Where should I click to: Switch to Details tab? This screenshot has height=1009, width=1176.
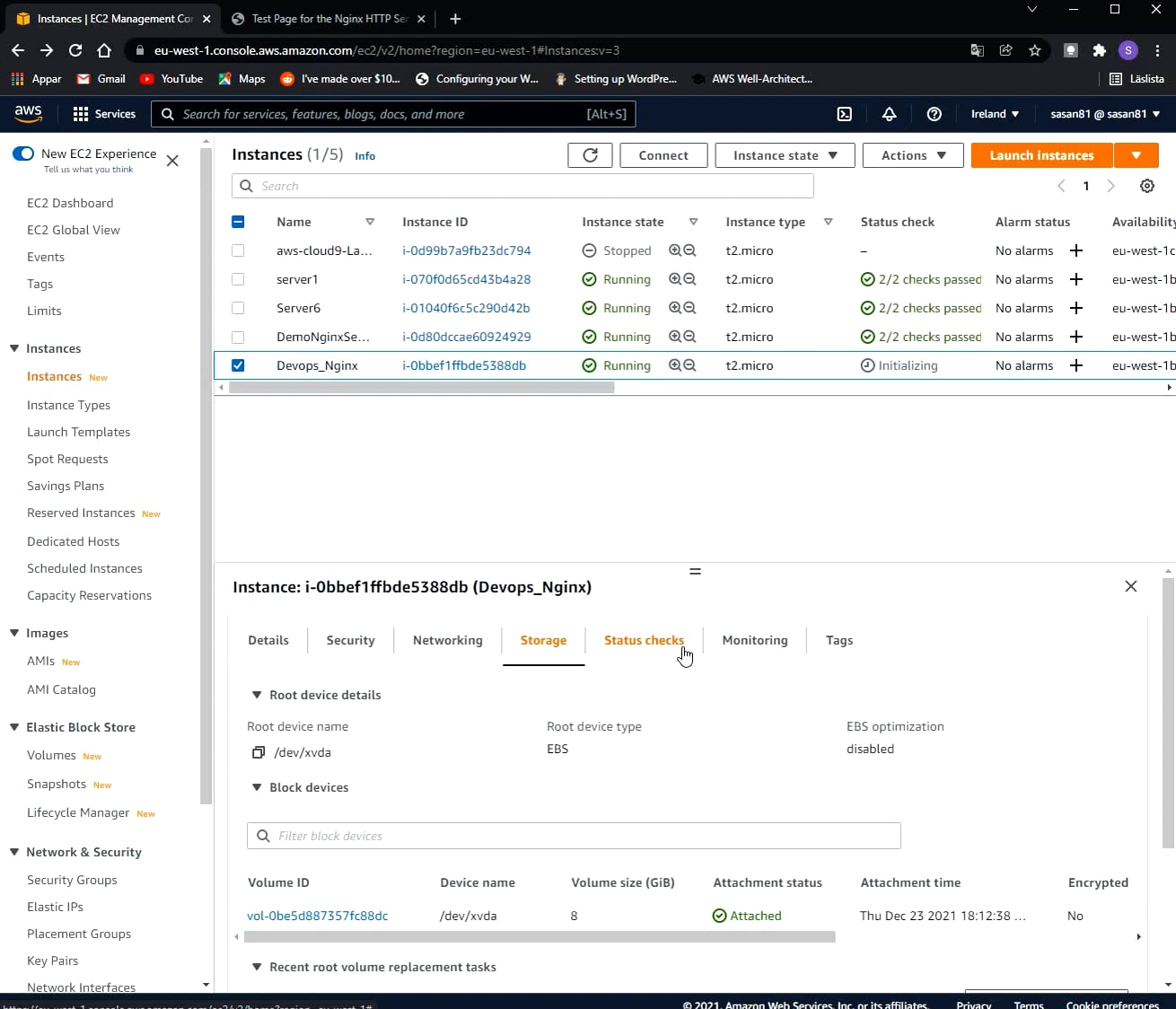268,640
